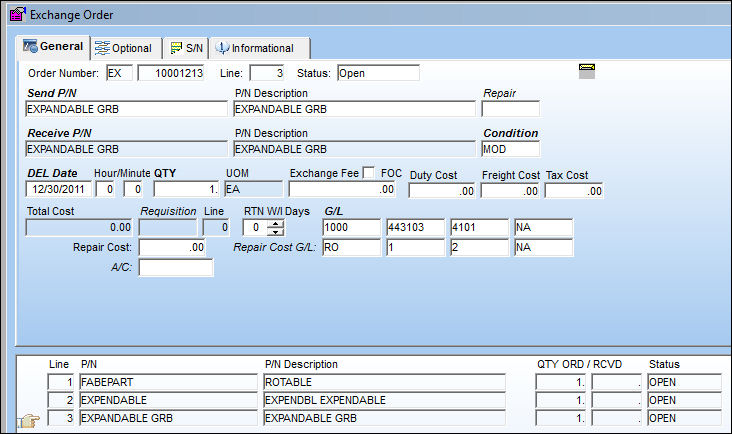Click line 3 EXPANDABLE GRB description cell
Screen dimensions: 732x434
pos(384,418)
